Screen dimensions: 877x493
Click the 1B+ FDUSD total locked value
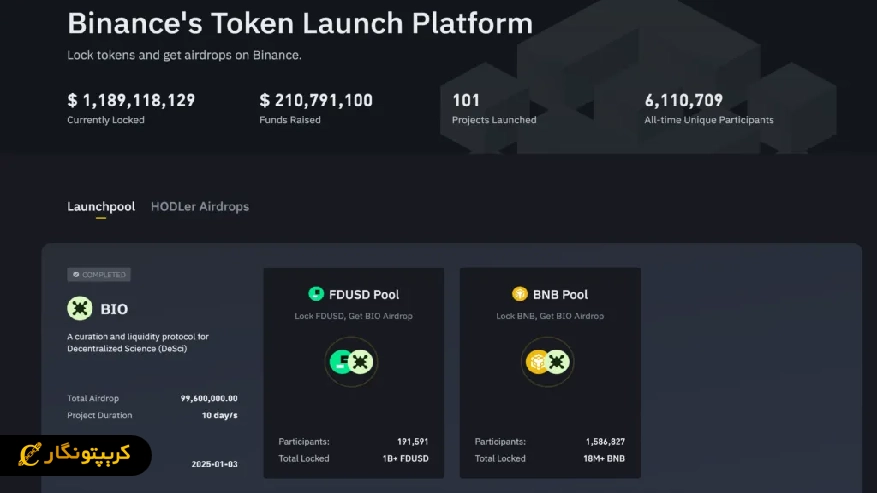(x=406, y=458)
